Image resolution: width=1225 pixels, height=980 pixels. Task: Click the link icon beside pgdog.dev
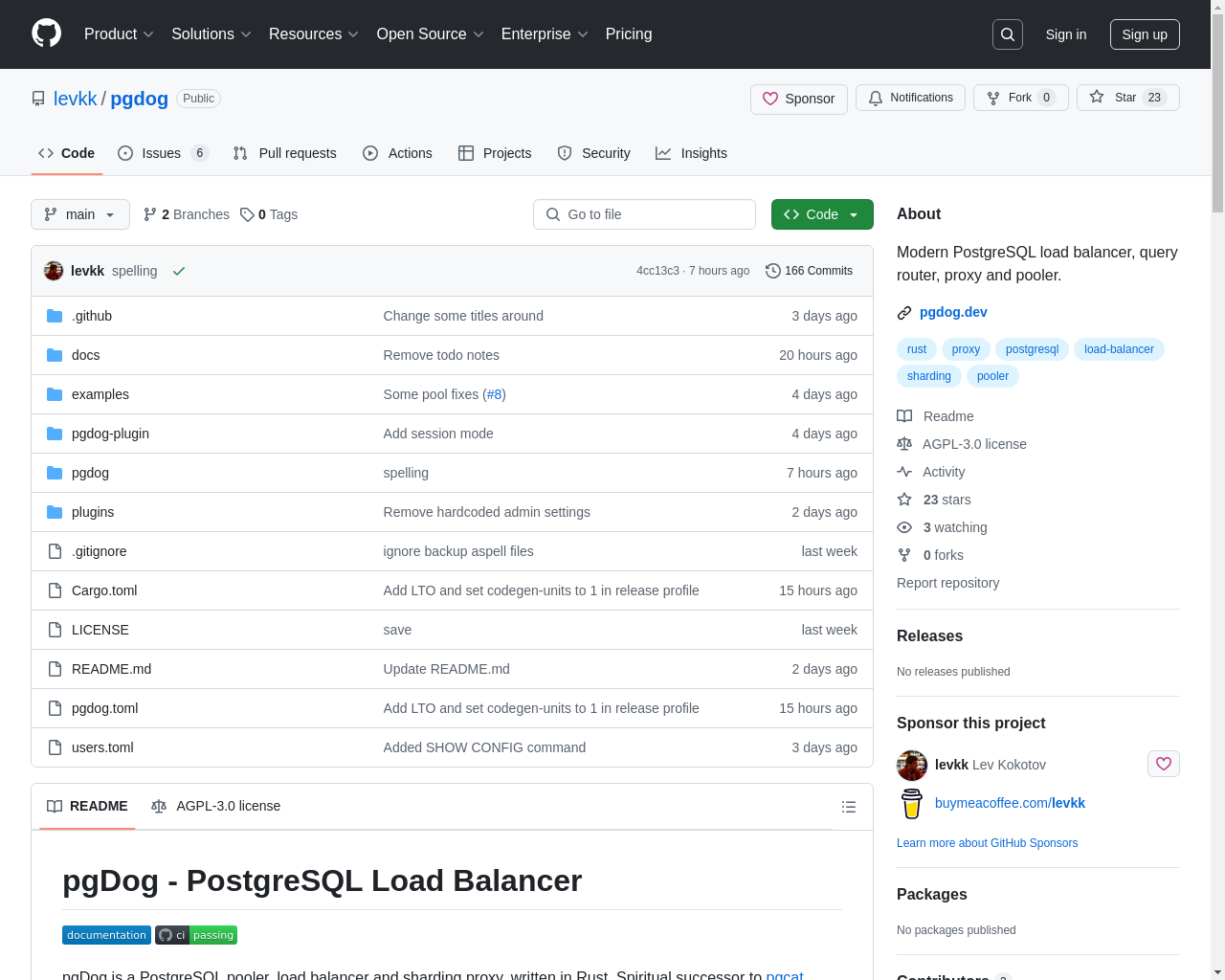tap(904, 313)
